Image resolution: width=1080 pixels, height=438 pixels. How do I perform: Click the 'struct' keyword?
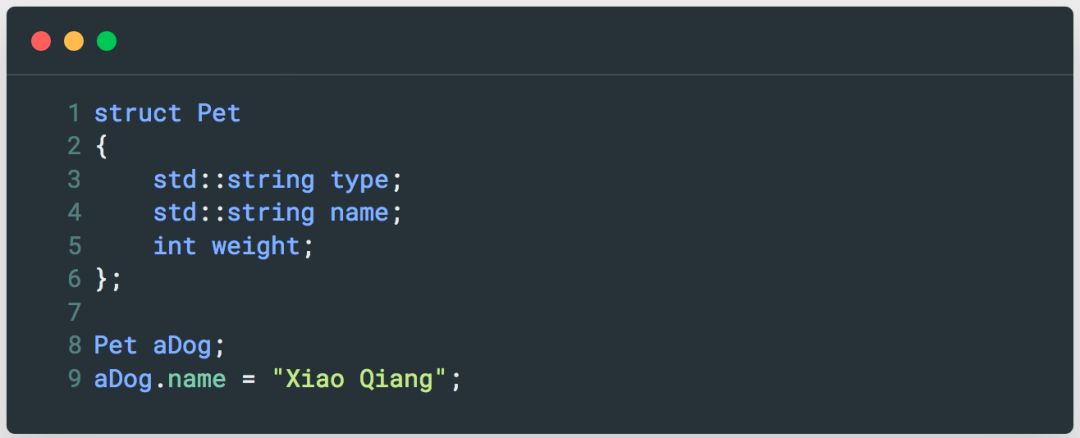click(x=138, y=113)
